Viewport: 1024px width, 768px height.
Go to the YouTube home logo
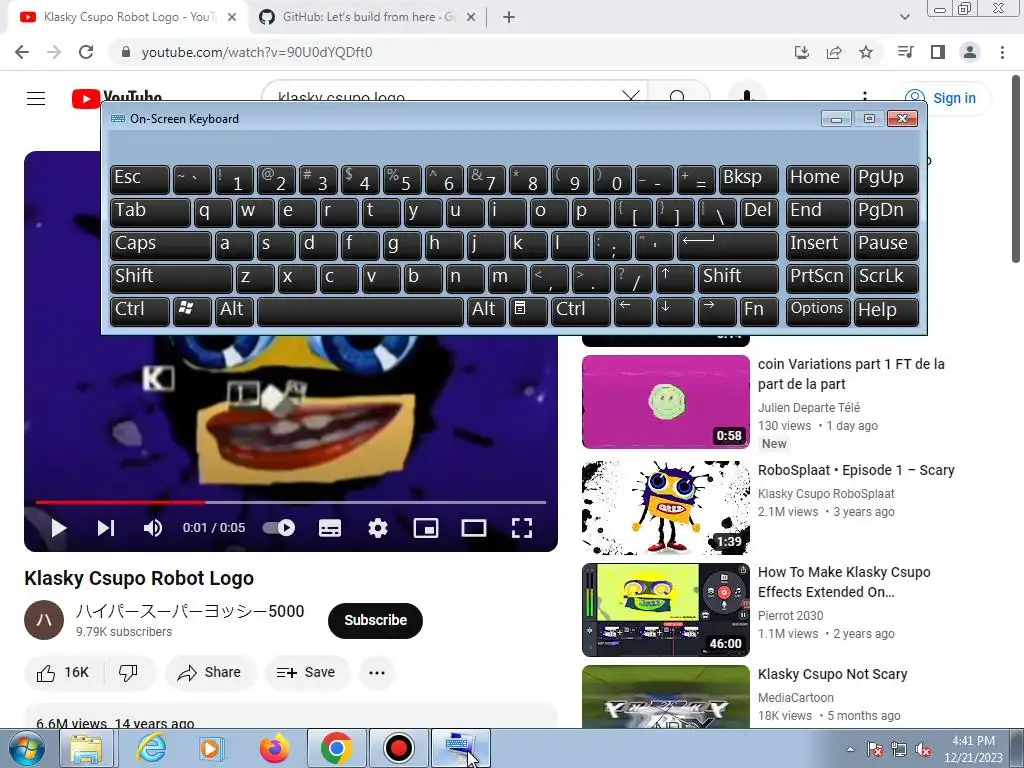click(x=116, y=98)
